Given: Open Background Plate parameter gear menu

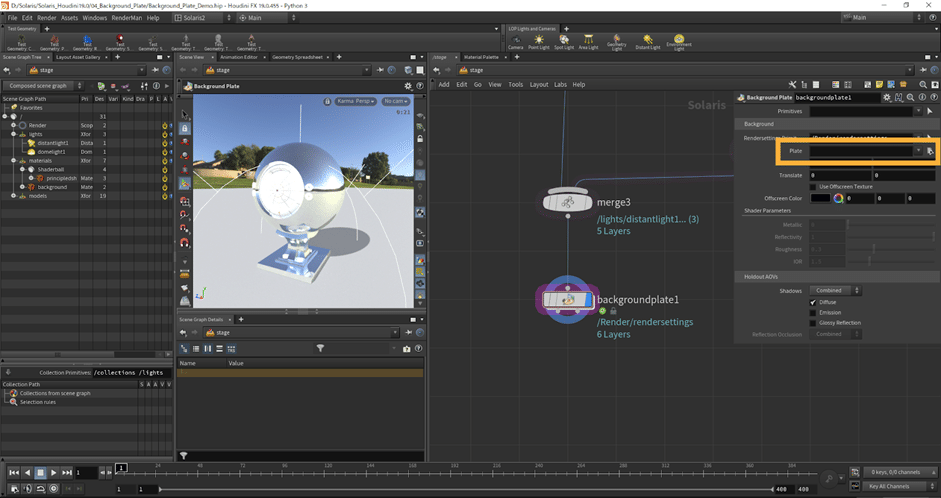Looking at the screenshot, I should pos(886,97).
